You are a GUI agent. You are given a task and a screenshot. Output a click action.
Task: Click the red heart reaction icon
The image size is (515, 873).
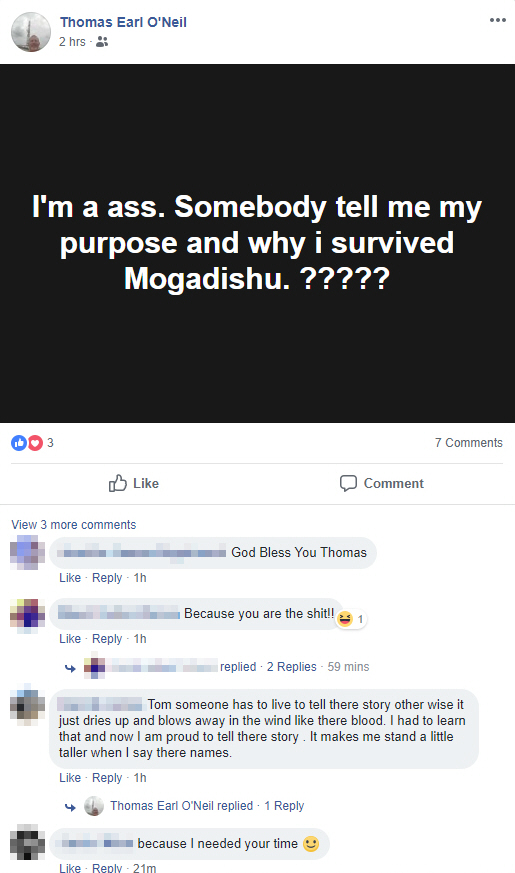click(35, 443)
